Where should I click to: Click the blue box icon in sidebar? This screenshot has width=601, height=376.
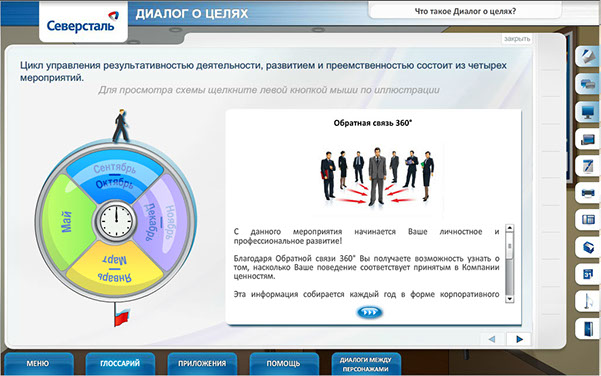(588, 247)
